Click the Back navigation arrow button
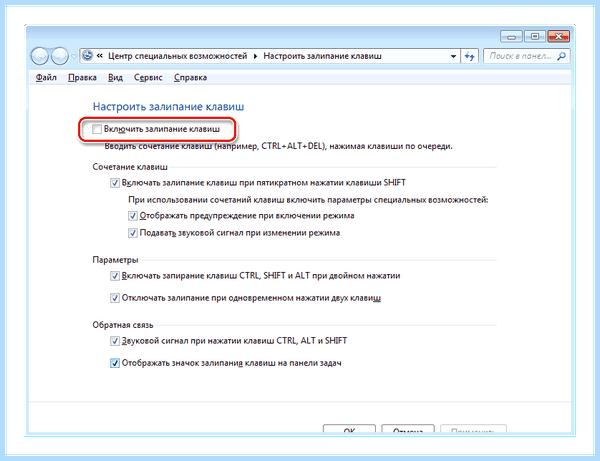 click(x=39, y=56)
